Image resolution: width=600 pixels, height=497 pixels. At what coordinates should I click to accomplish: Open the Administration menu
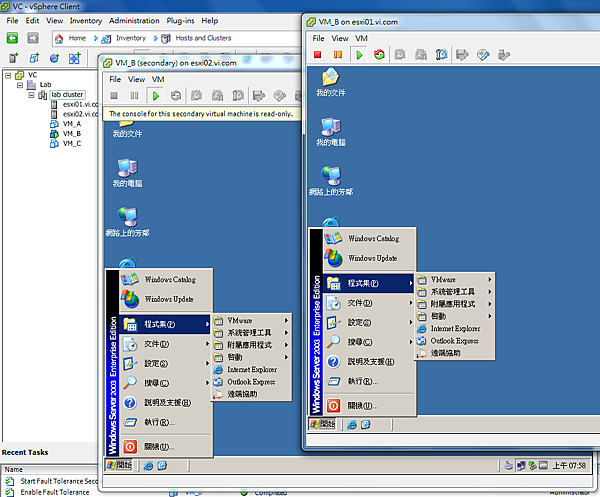[x=134, y=20]
